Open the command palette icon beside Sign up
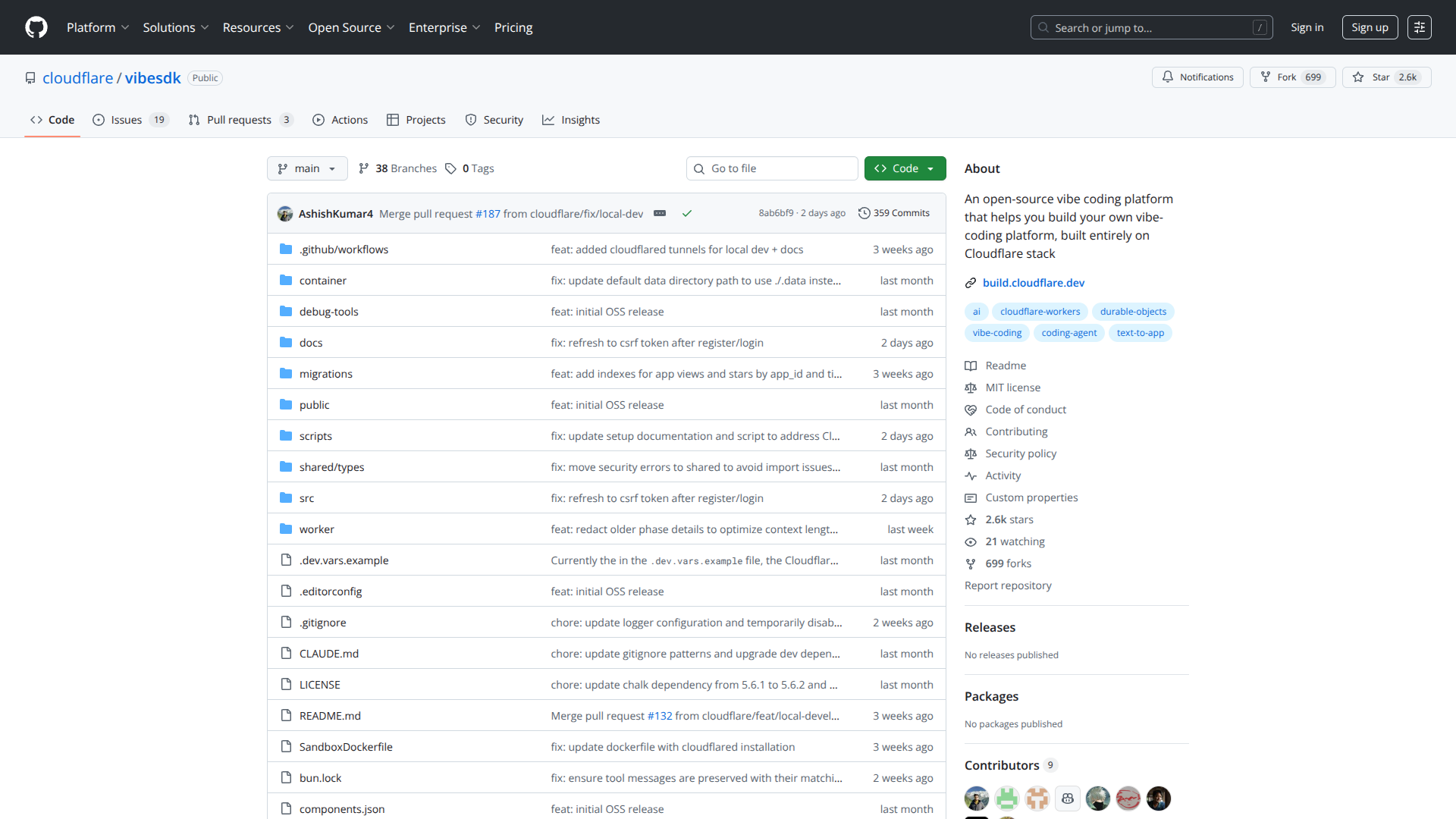 [x=1419, y=27]
